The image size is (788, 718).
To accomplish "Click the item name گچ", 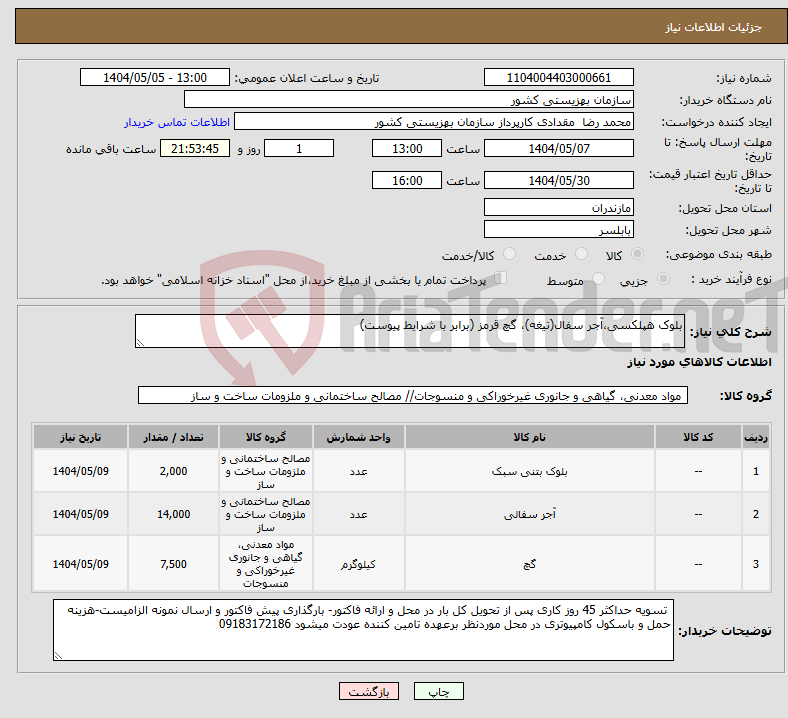I will pyautogui.click(x=530, y=564).
